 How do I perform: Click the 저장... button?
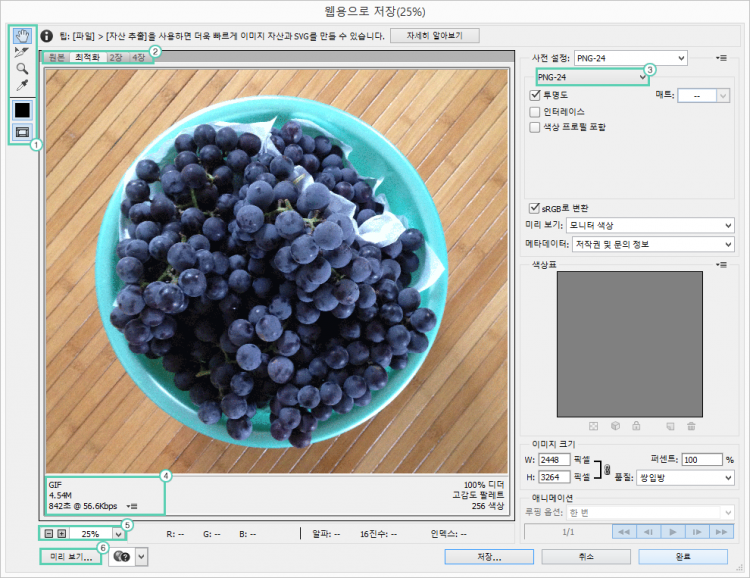point(488,556)
